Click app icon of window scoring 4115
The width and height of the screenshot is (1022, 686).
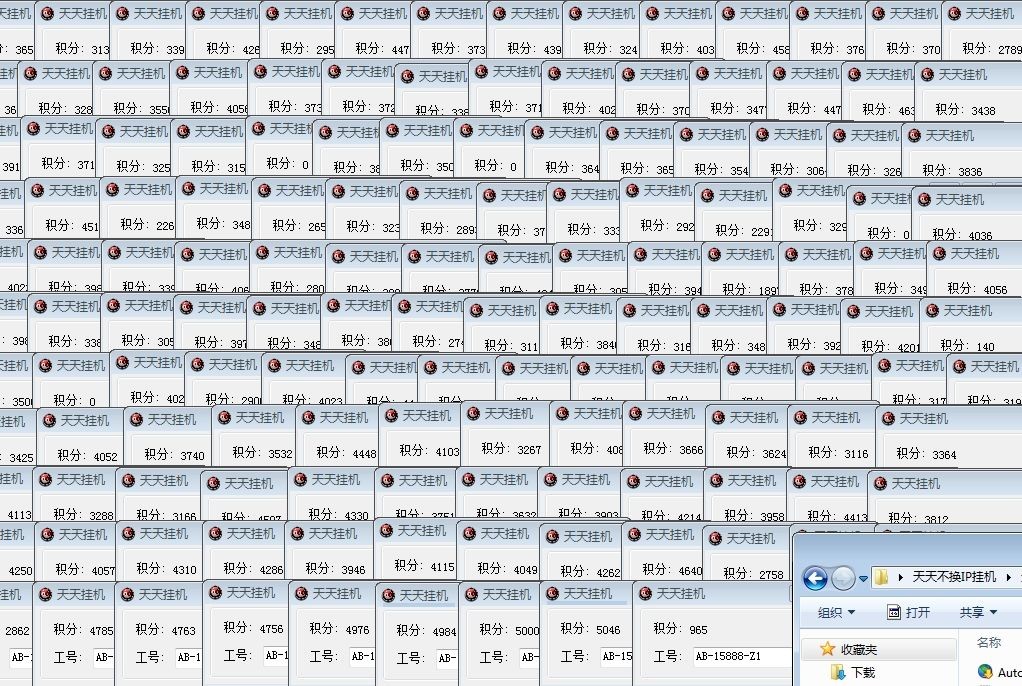point(386,531)
